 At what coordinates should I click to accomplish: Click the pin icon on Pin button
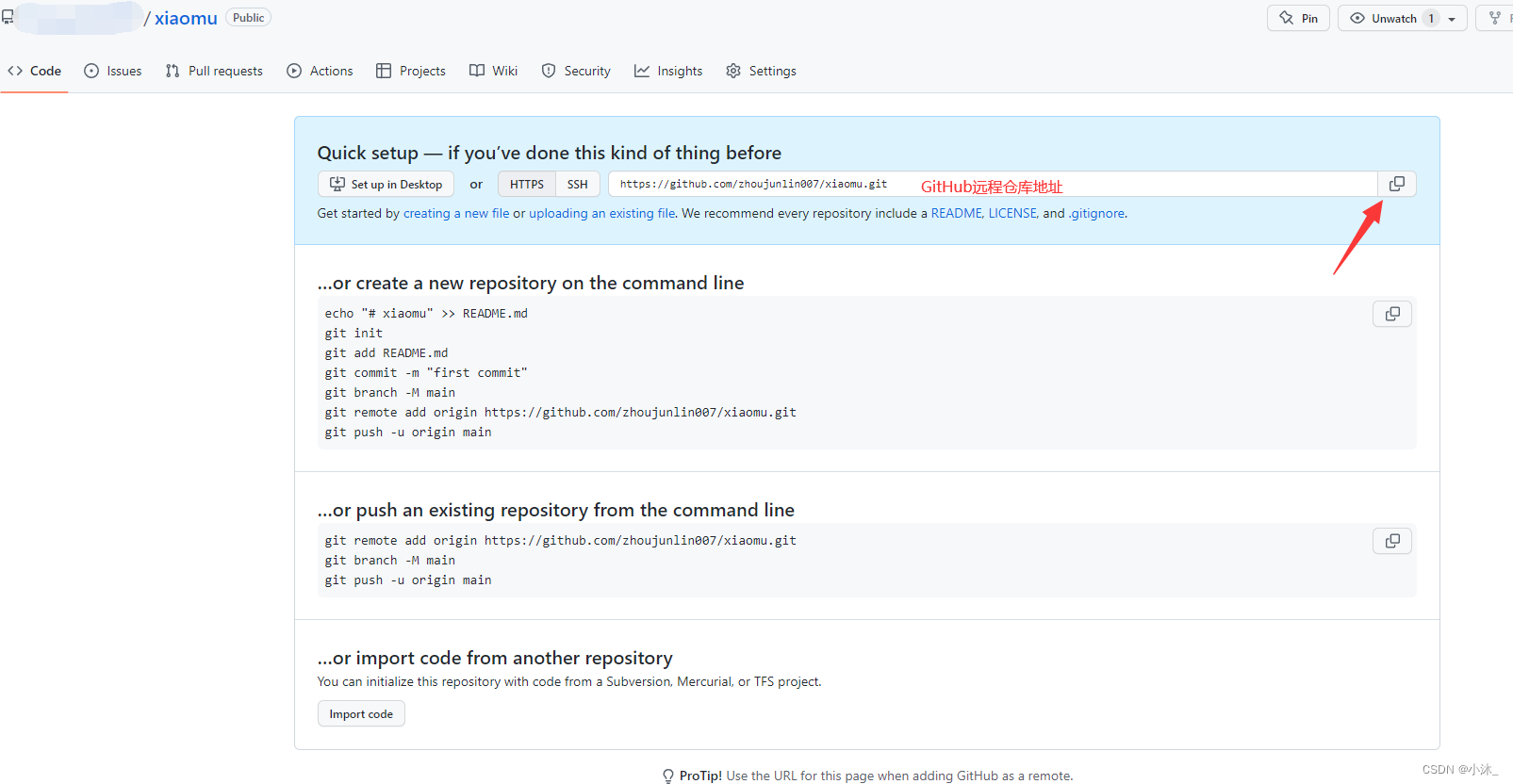(x=1287, y=18)
